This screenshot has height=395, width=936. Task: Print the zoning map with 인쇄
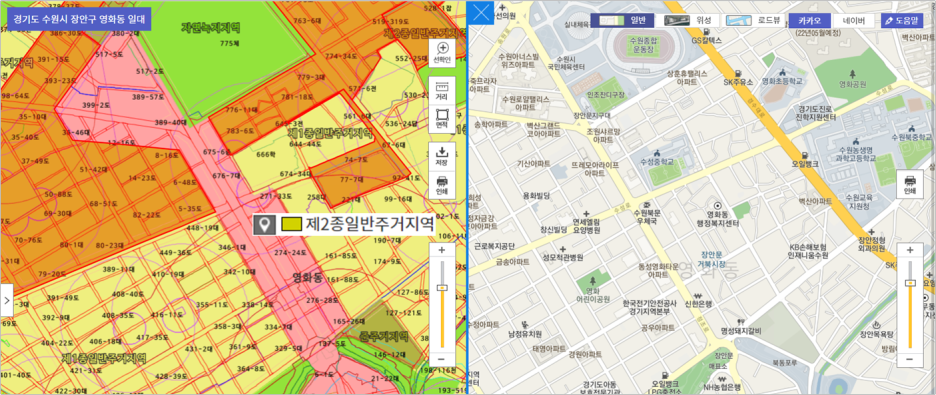pos(442,185)
